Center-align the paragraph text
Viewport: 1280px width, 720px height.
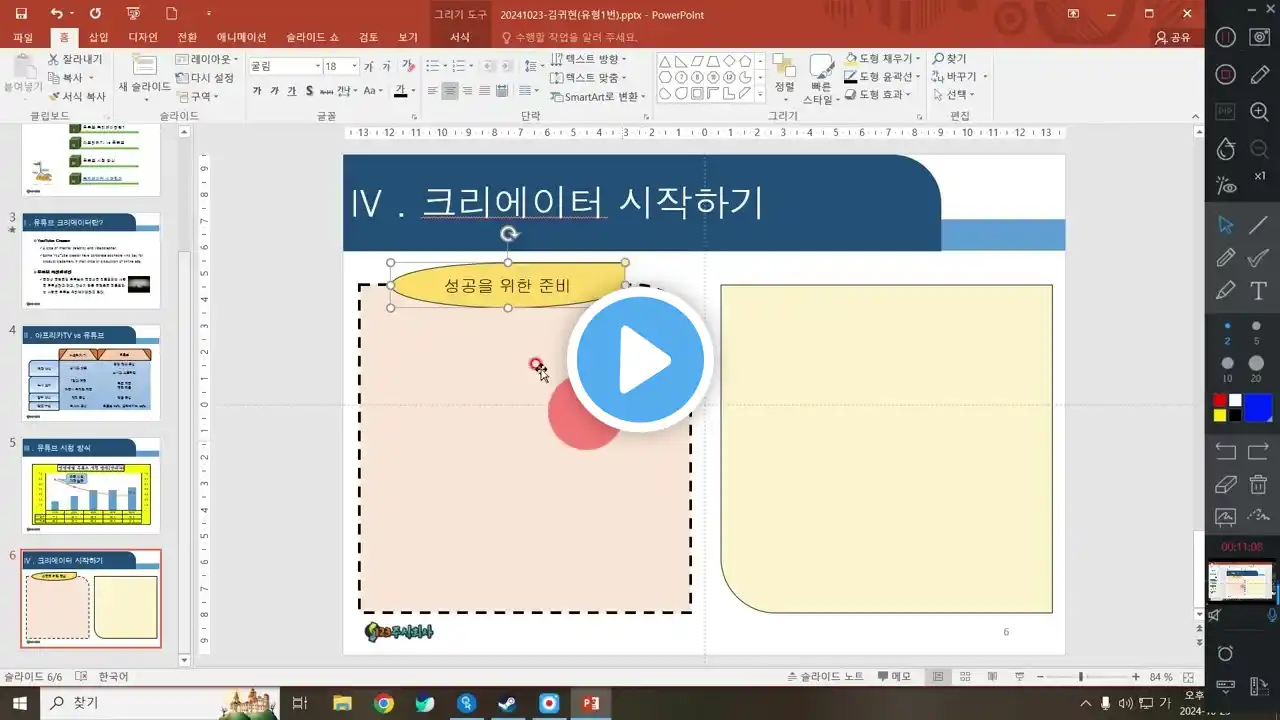coord(450,91)
